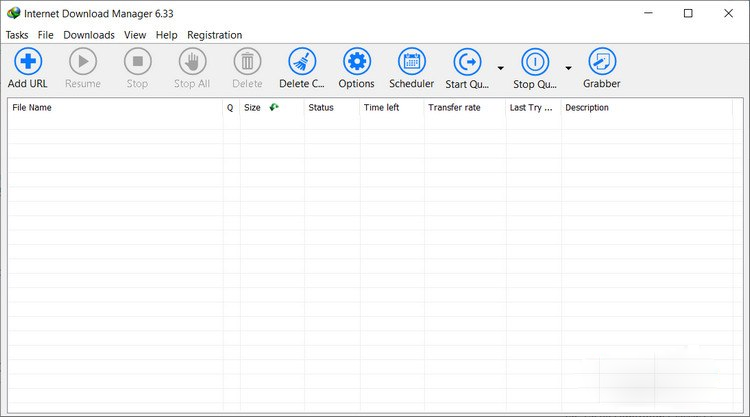Click the Resume play icon

coord(83,62)
